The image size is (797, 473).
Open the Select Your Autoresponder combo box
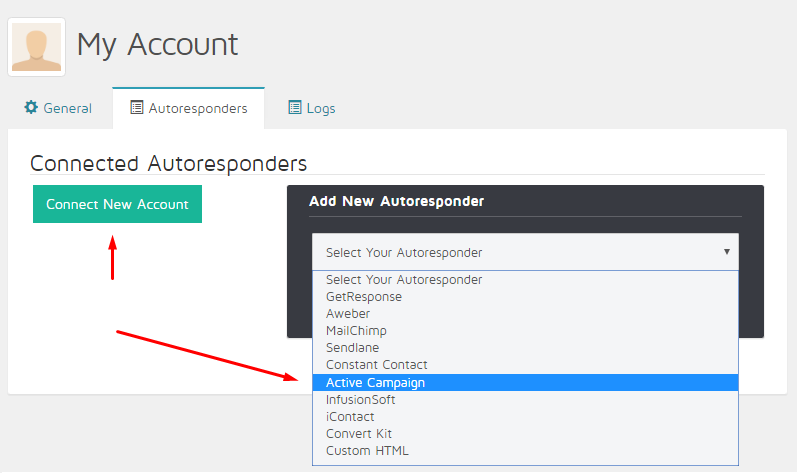[x=525, y=252]
